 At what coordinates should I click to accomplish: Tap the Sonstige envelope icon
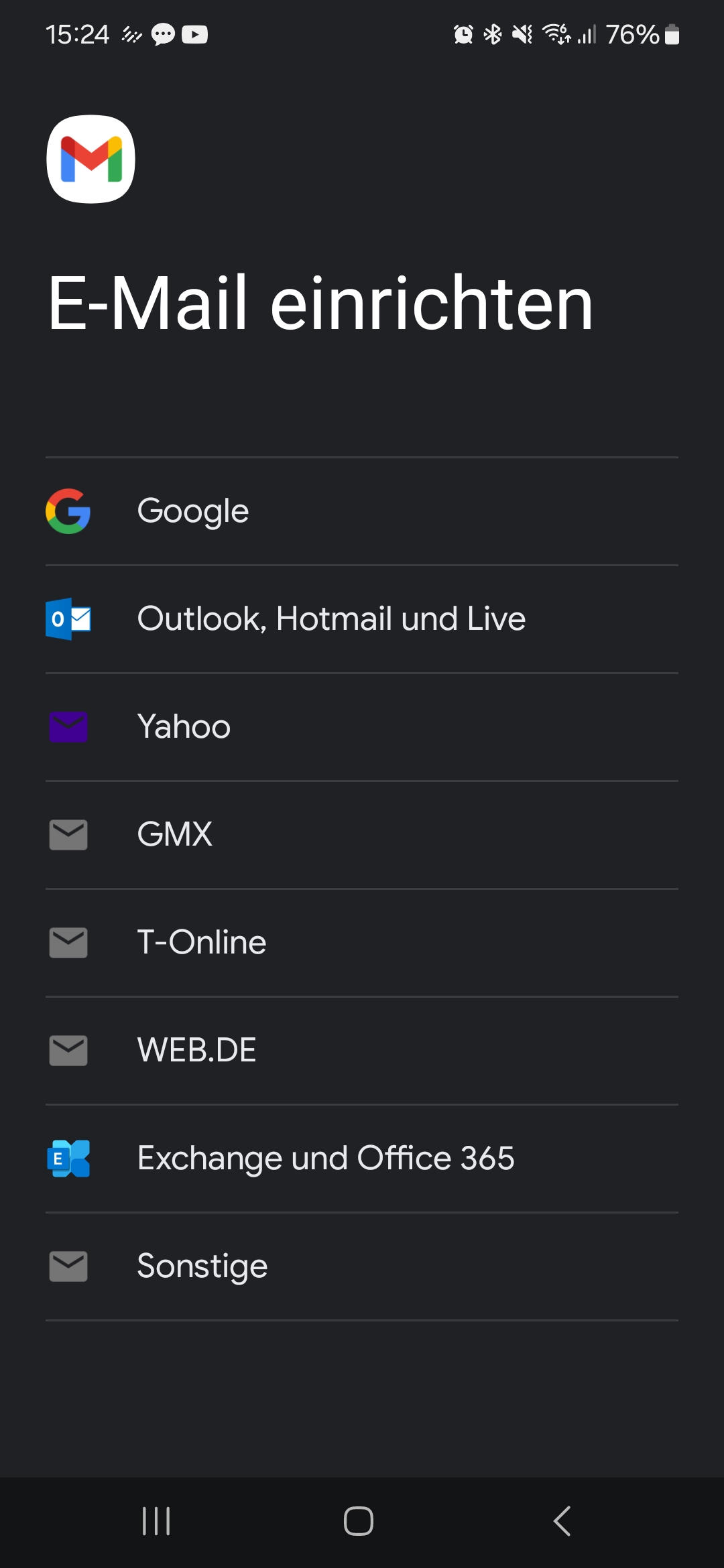click(68, 1266)
